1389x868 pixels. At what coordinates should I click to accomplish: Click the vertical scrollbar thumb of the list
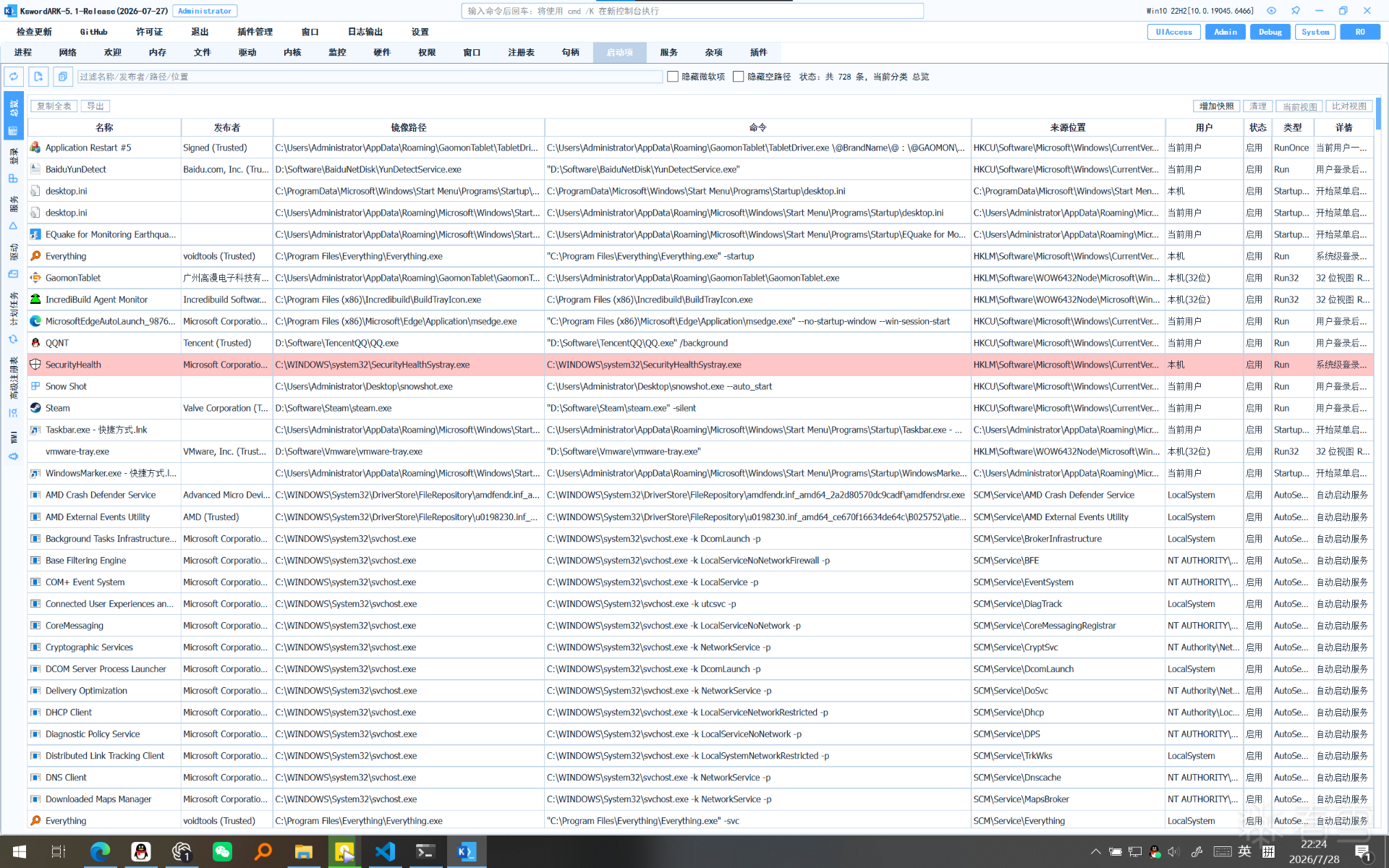[x=1378, y=114]
